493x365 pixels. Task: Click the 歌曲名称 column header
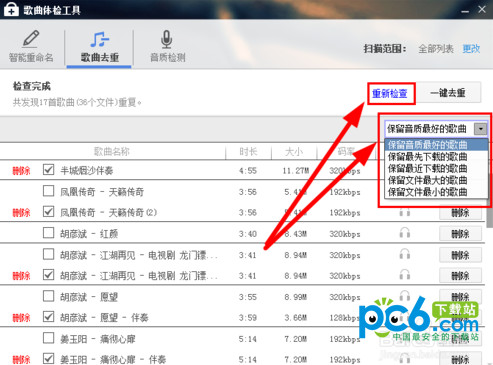coord(111,152)
